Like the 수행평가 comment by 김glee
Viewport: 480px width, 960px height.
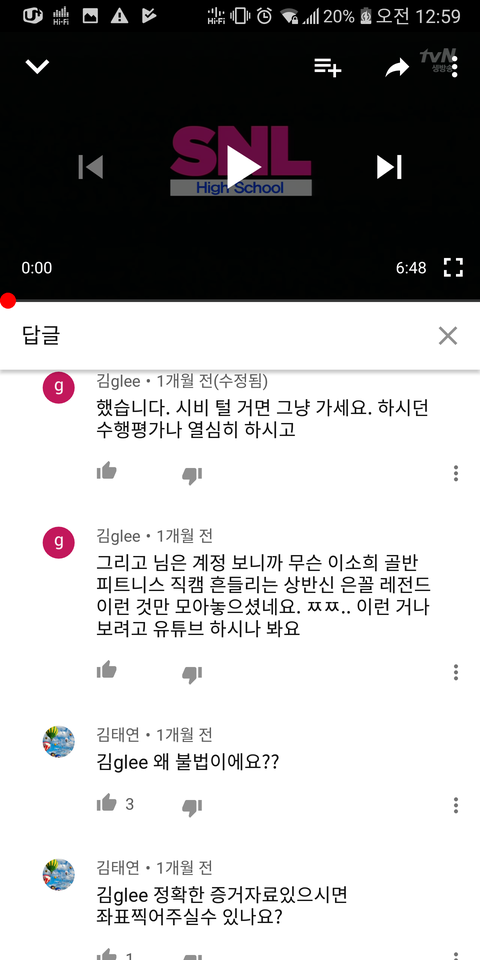click(x=107, y=471)
